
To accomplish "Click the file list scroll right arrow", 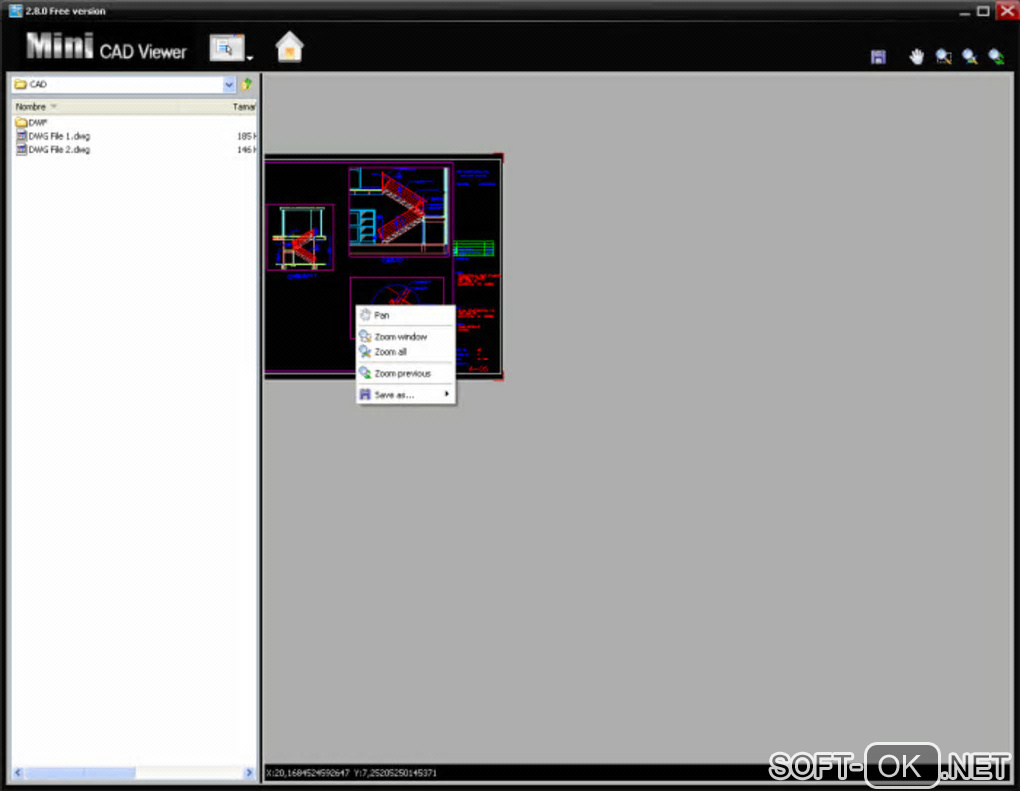I will pyautogui.click(x=248, y=773).
